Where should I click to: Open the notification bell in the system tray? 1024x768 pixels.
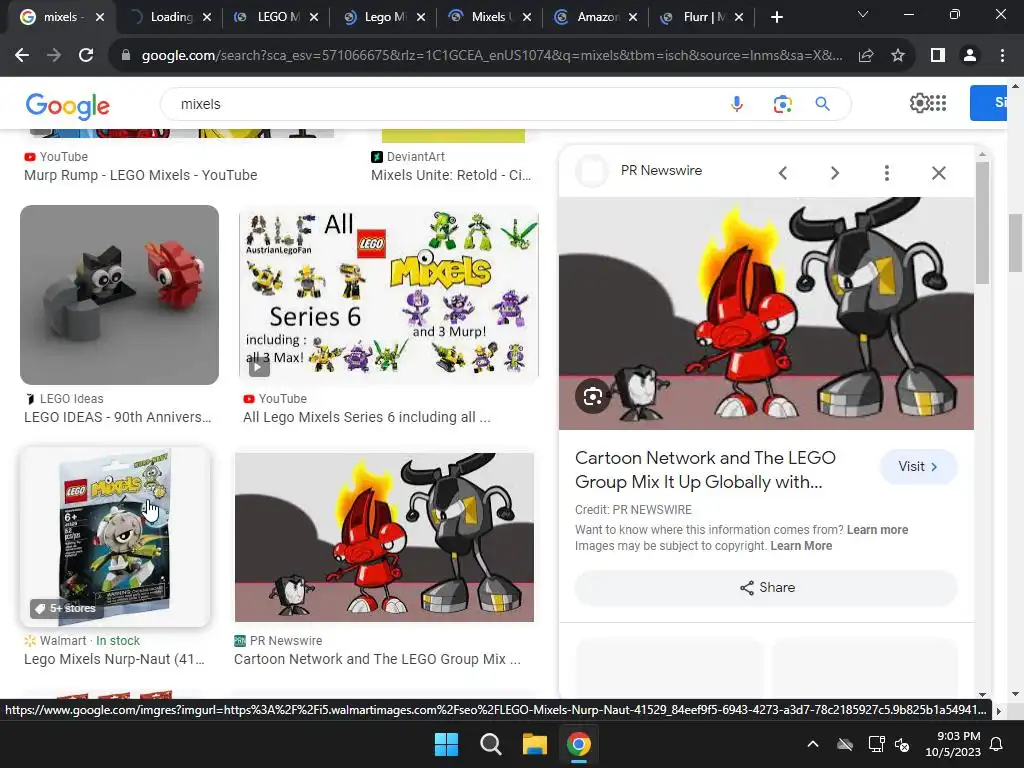(x=997, y=744)
